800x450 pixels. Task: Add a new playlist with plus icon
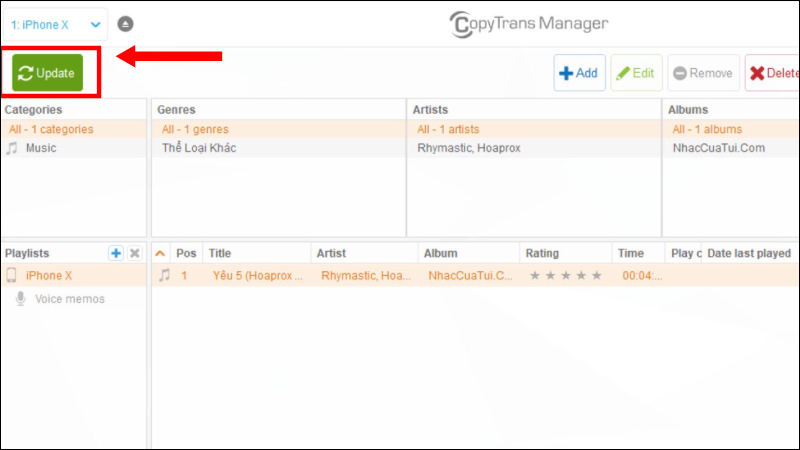(116, 253)
